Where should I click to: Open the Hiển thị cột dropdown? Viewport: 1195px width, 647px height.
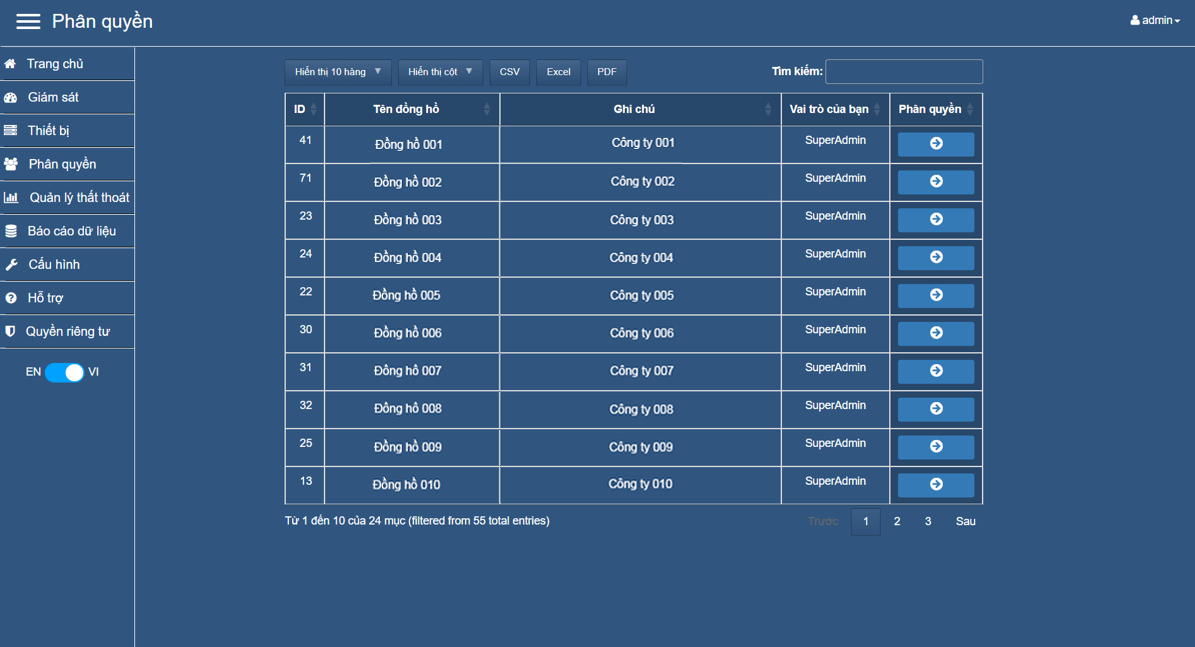point(440,72)
